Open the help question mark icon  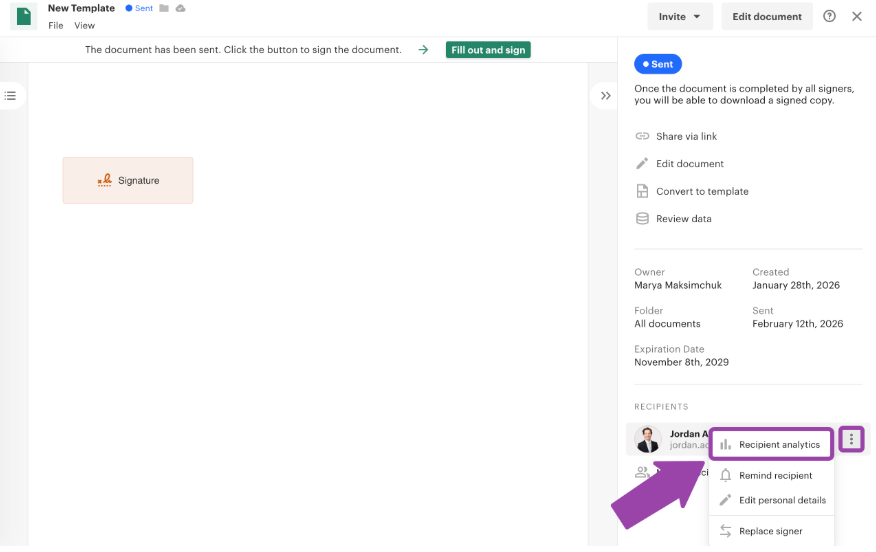coord(829,16)
